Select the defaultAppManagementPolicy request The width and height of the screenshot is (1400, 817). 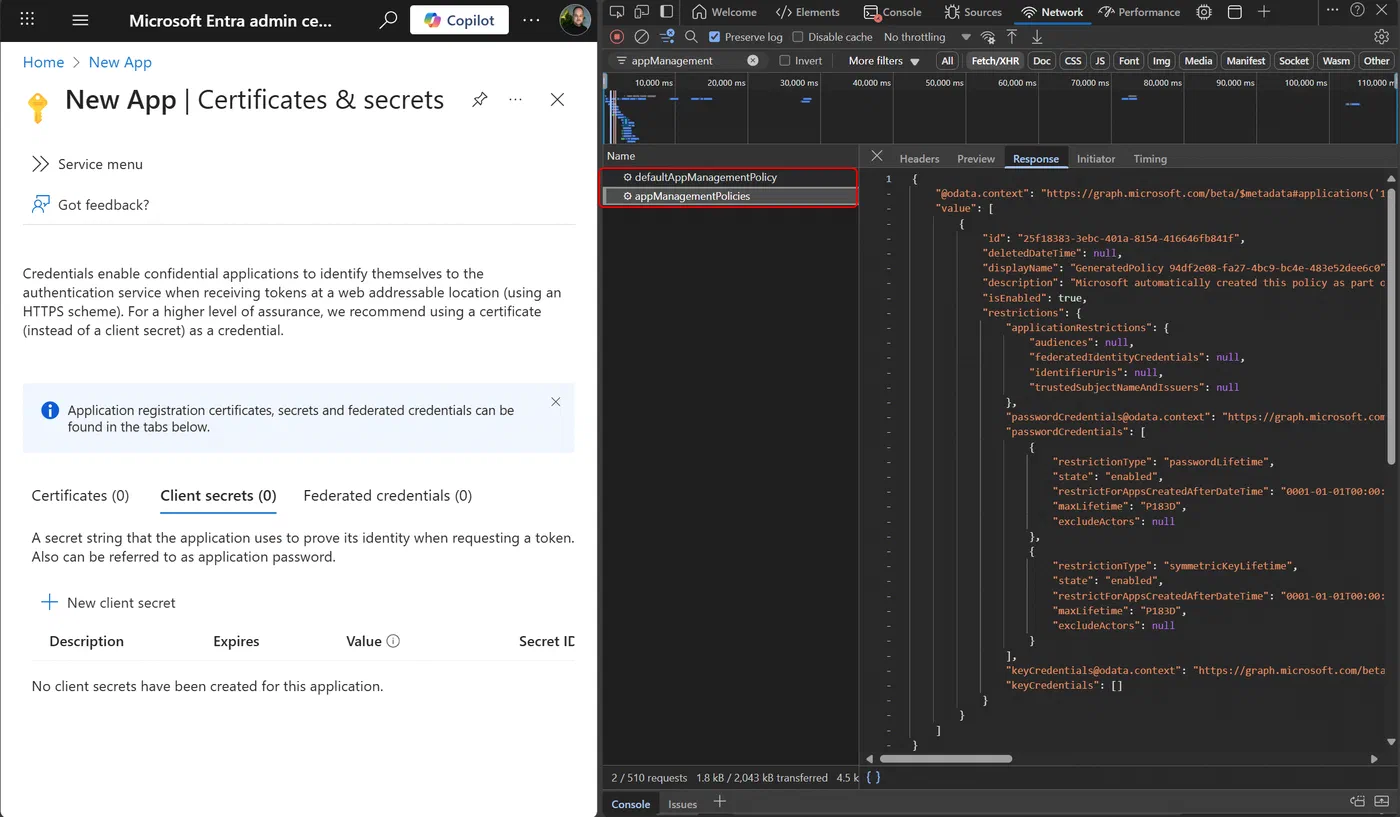[731, 177]
